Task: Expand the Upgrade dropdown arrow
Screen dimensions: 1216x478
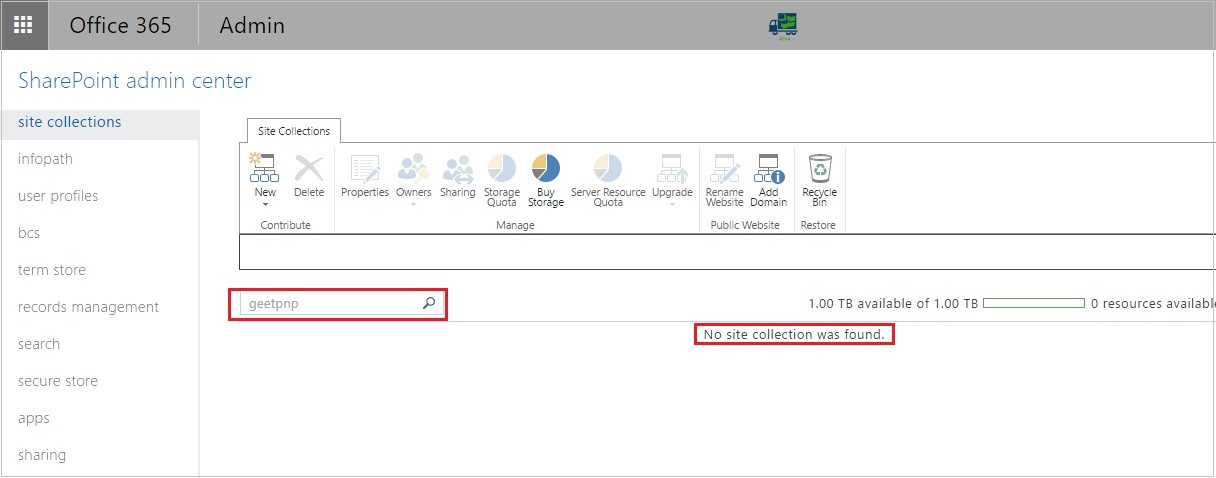Action: point(672,204)
